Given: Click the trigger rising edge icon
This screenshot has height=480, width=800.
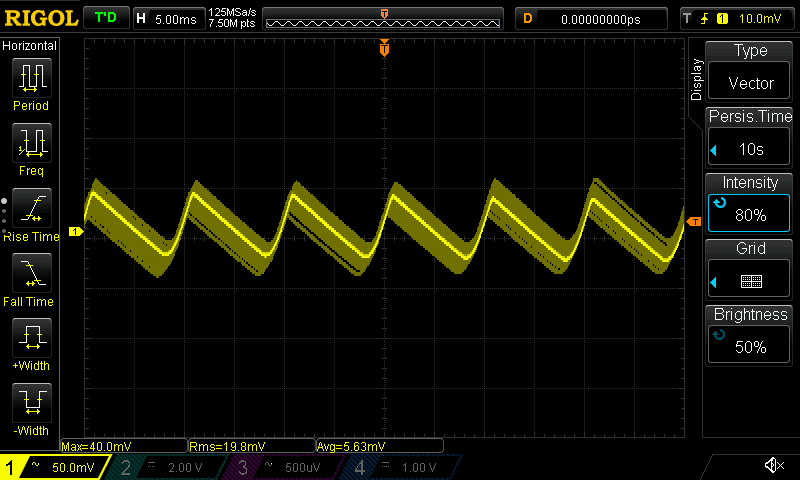Looking at the screenshot, I should [705, 19].
